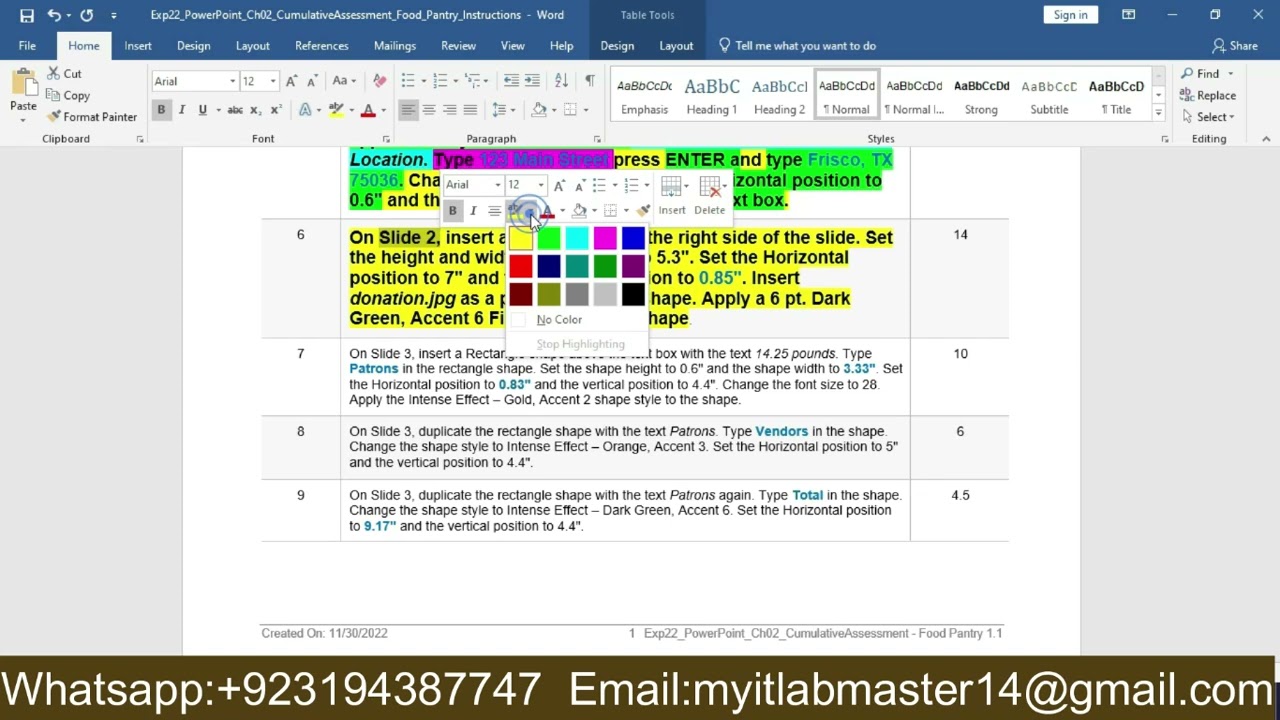The width and height of the screenshot is (1280, 720).
Task: Activate the Format Painter
Action: click(91, 117)
